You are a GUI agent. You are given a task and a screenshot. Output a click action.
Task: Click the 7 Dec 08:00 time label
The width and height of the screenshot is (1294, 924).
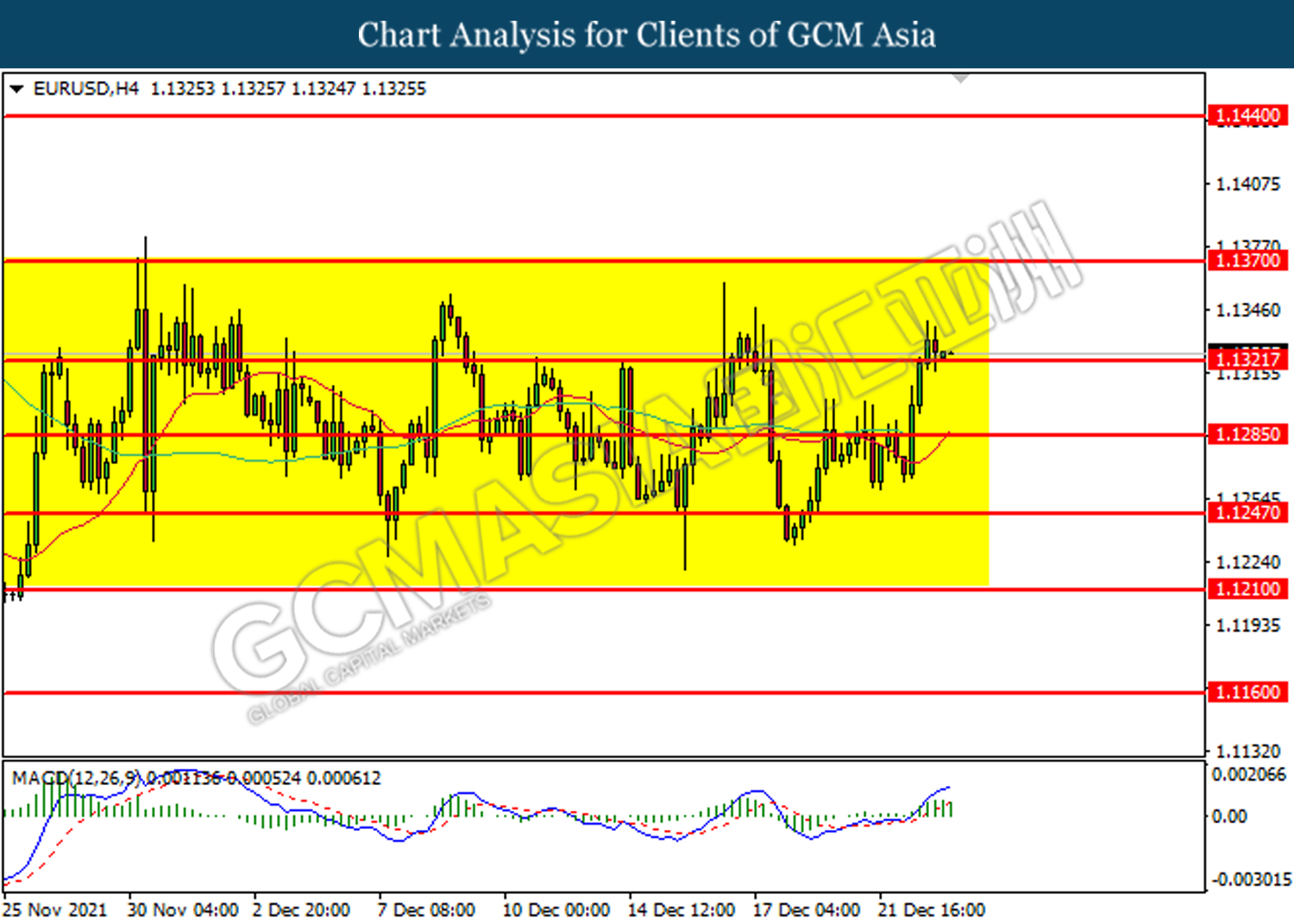coord(426,910)
